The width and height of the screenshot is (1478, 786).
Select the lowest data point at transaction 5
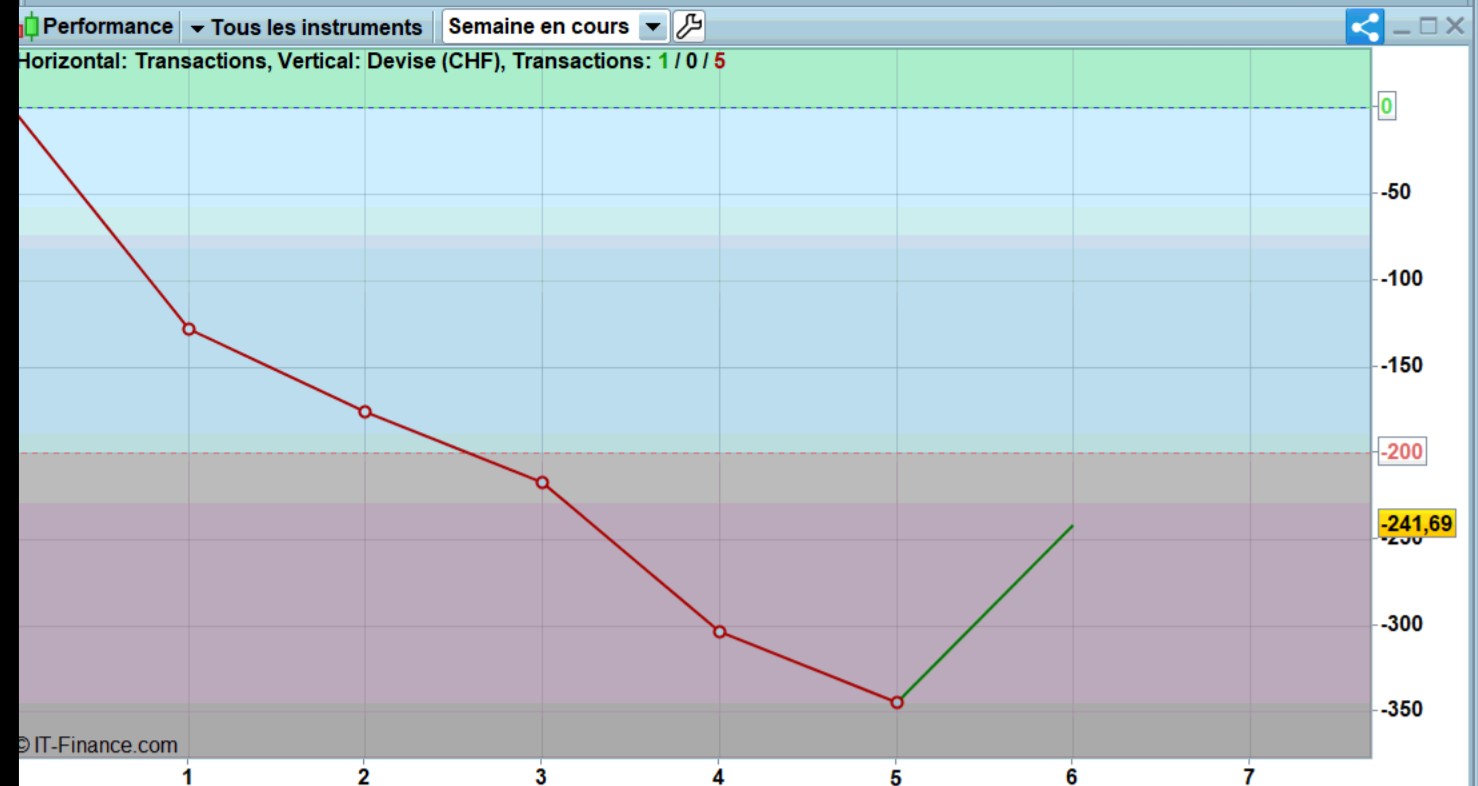pos(897,703)
